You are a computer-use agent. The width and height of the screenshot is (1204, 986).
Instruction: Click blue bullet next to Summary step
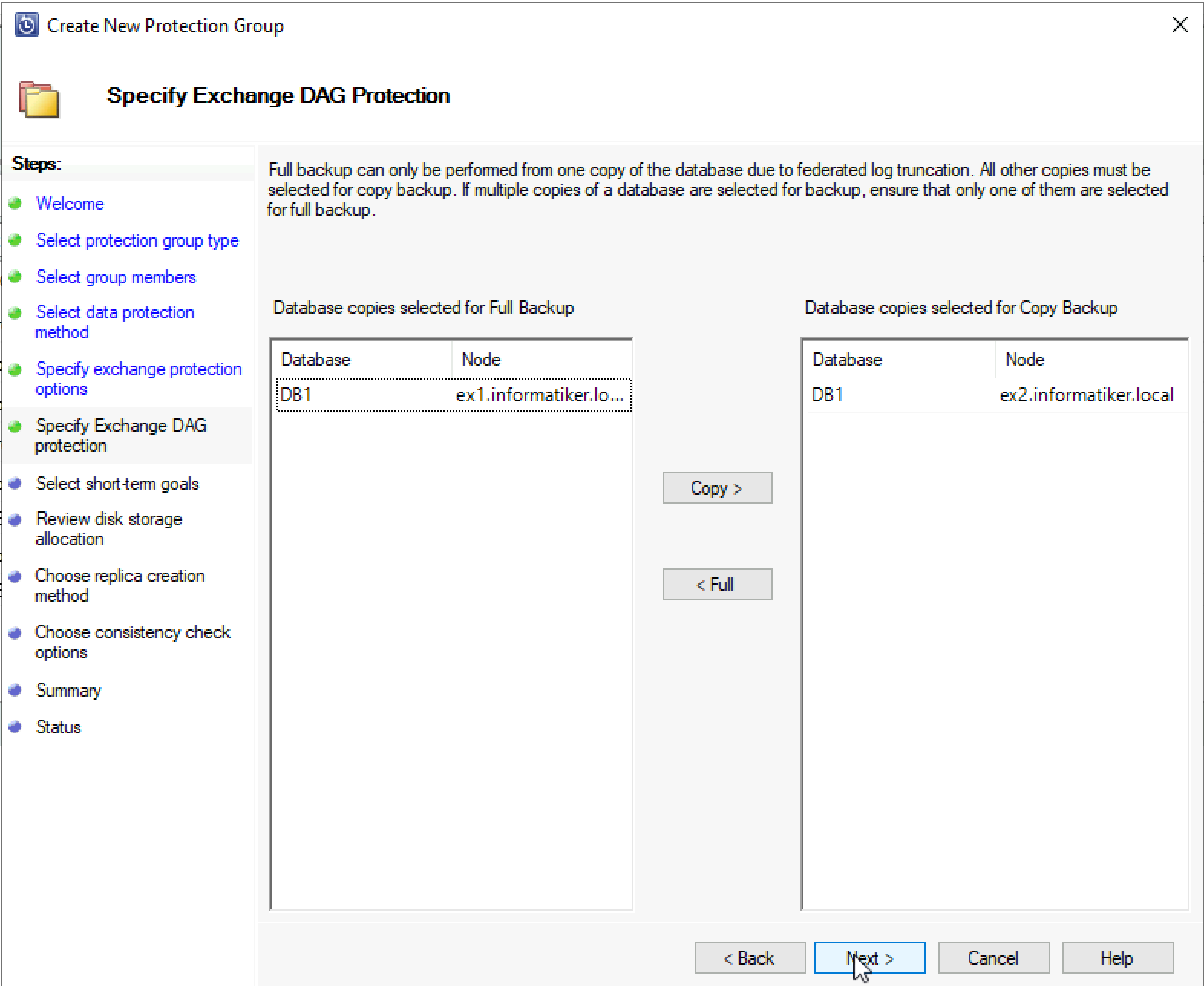[x=15, y=691]
